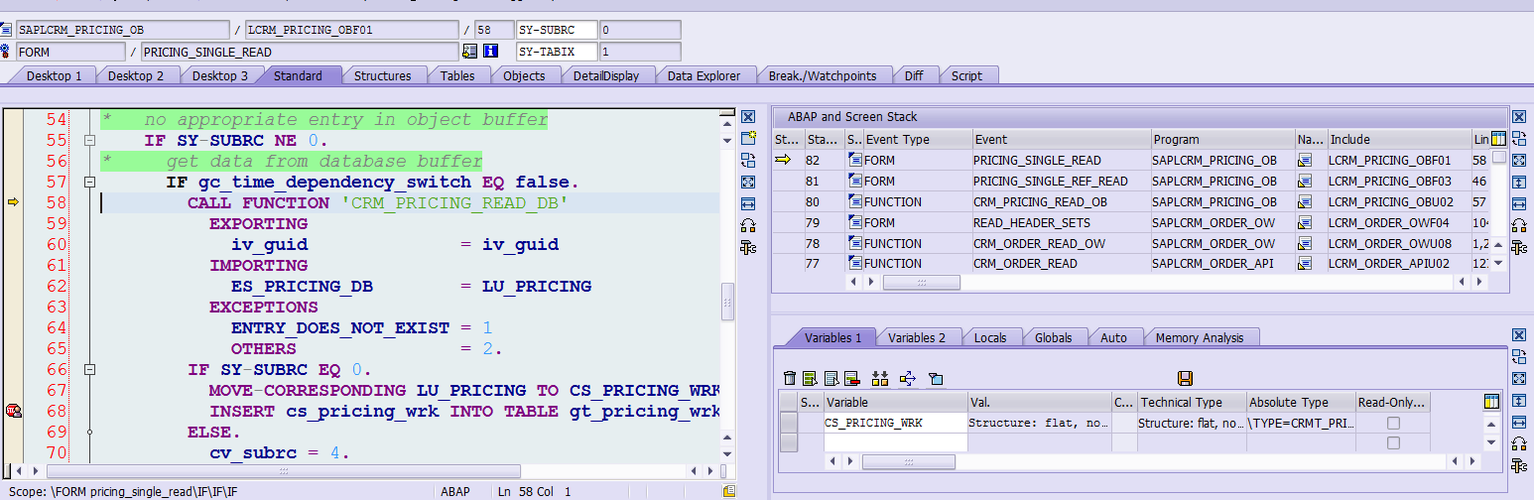Collapse the IF gc_time_dependency_switch block at line 57
This screenshot has width=1534, height=500.
coord(89,182)
